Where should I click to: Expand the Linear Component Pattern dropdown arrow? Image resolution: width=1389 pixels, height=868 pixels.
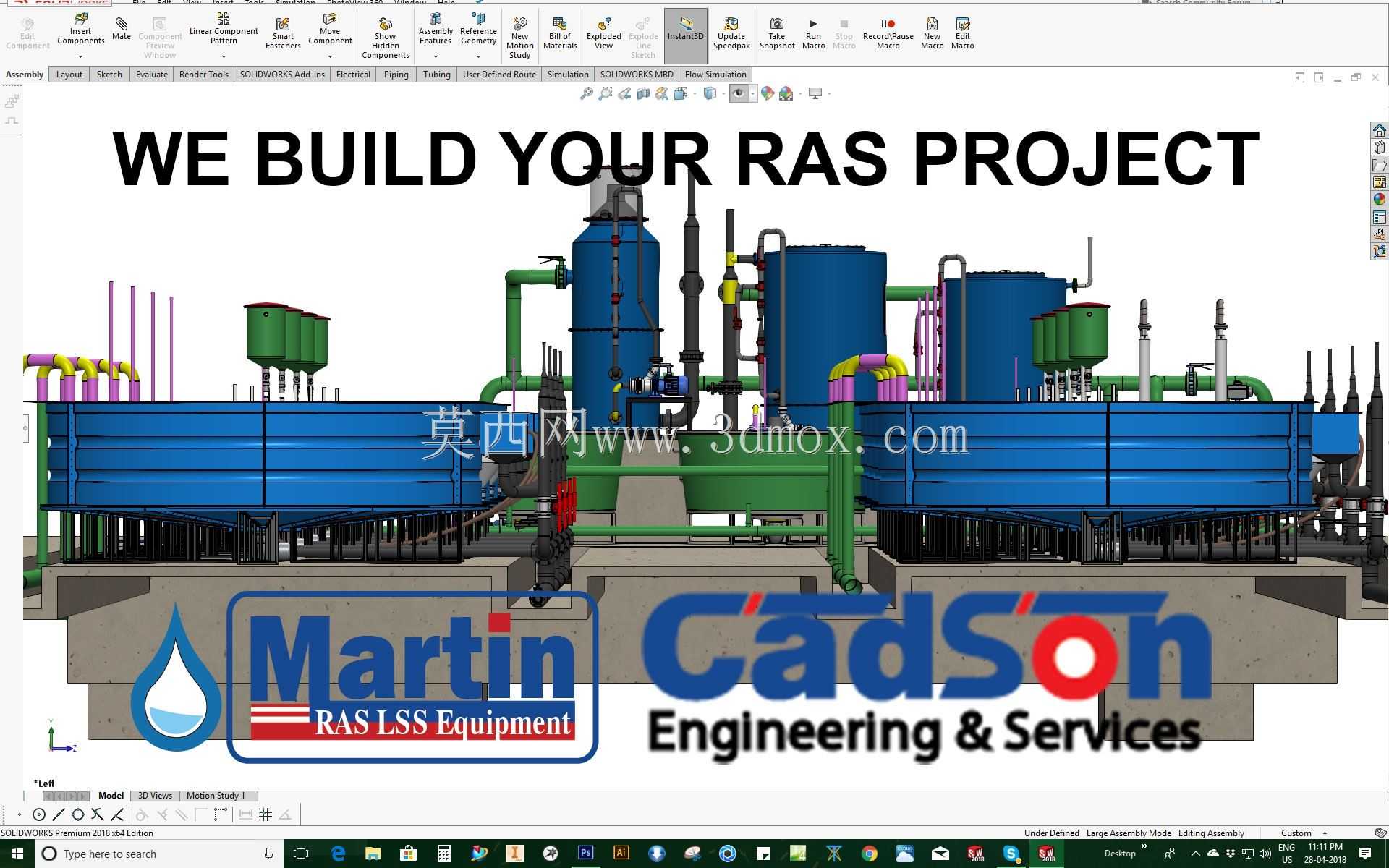click(x=224, y=56)
